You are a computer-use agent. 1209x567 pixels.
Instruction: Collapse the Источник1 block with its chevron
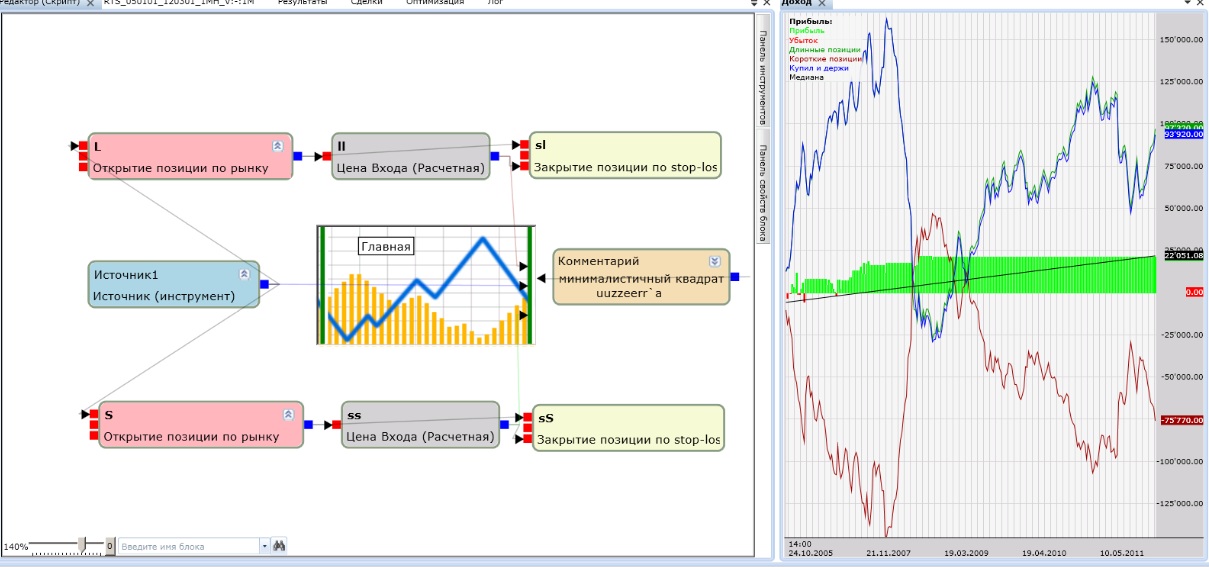click(244, 273)
